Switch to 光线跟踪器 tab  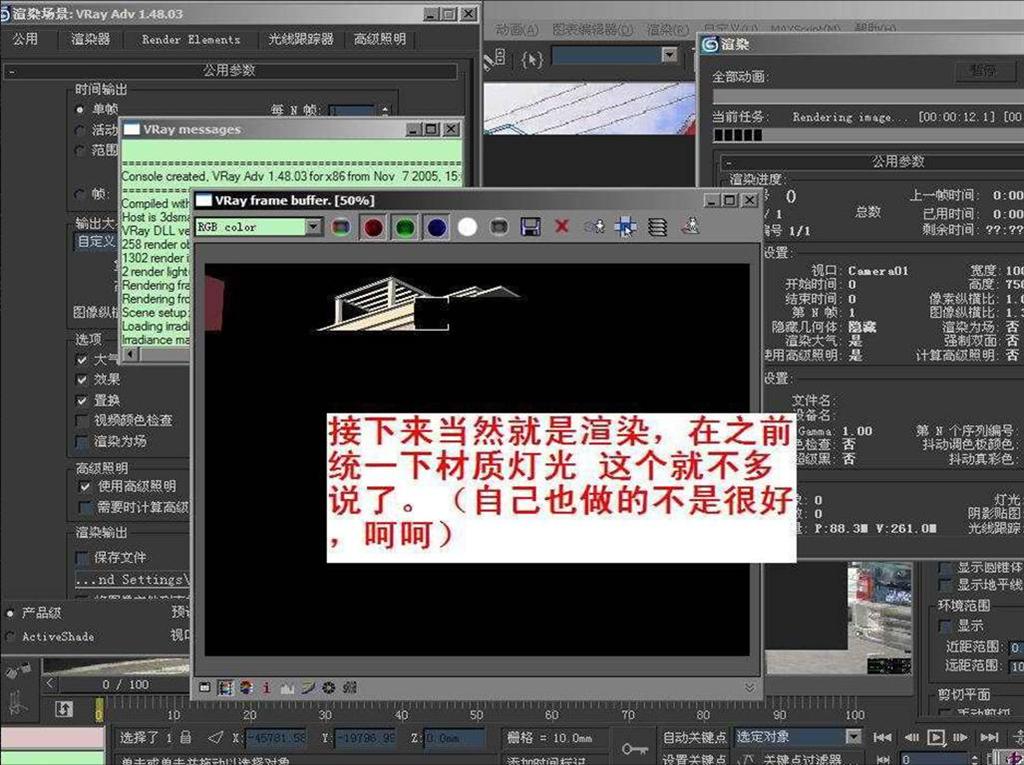[300, 39]
